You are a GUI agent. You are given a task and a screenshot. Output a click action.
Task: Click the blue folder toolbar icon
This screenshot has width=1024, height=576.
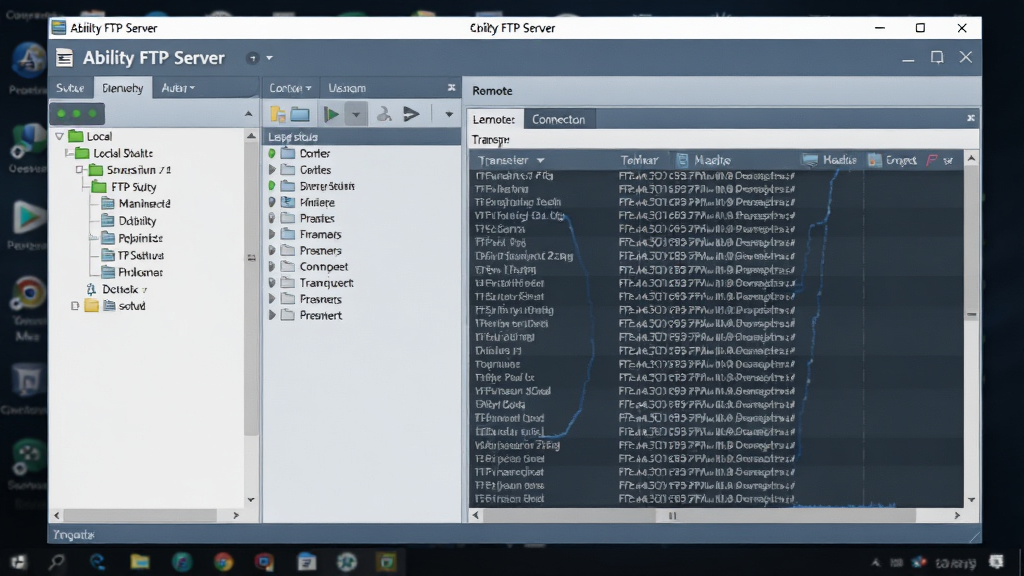300,114
